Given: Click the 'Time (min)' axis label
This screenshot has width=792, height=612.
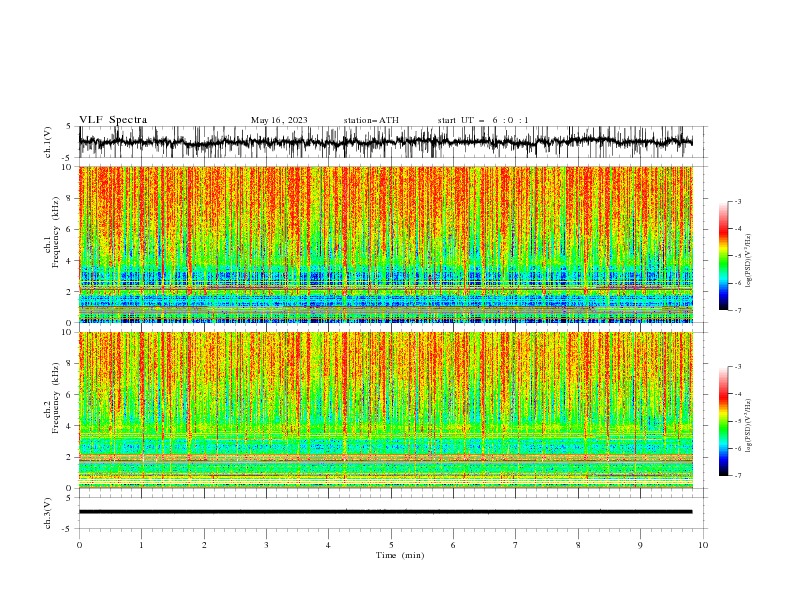Looking at the screenshot, I should [x=400, y=555].
